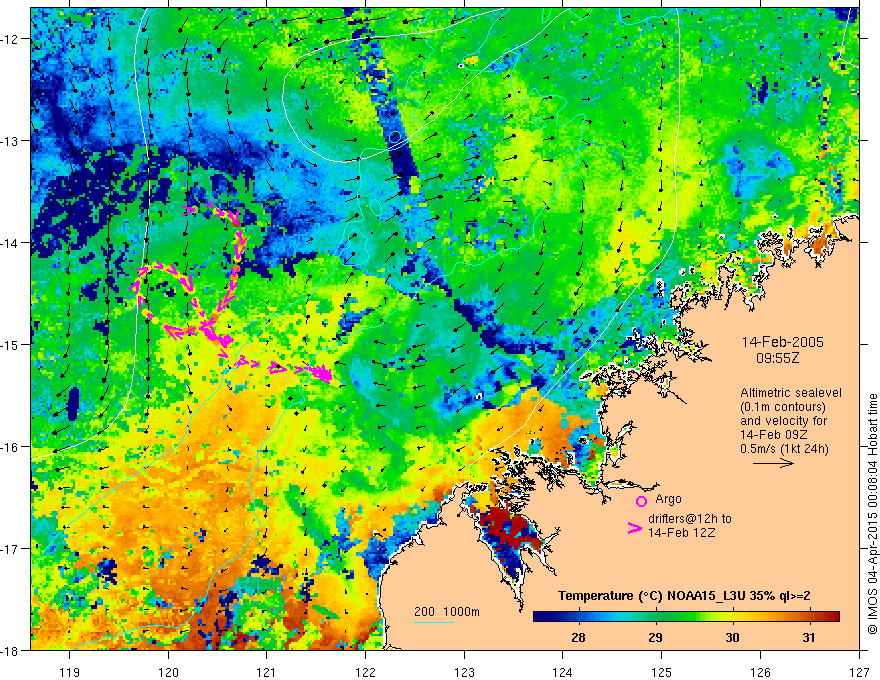The image size is (880, 680).
Task: Click longitude axis label '125'
Action: pos(662,673)
